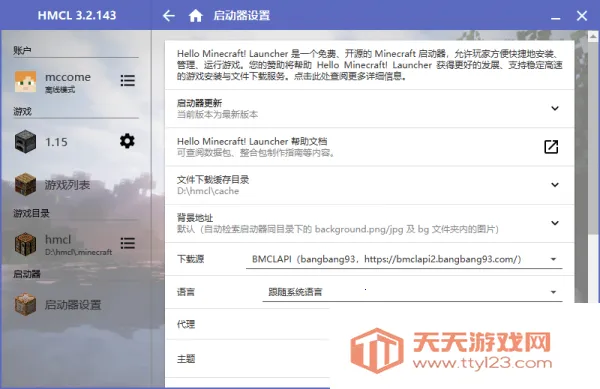Click the HMCL 3.2.143 title text
This screenshot has width=600, height=389.
[x=77, y=15]
